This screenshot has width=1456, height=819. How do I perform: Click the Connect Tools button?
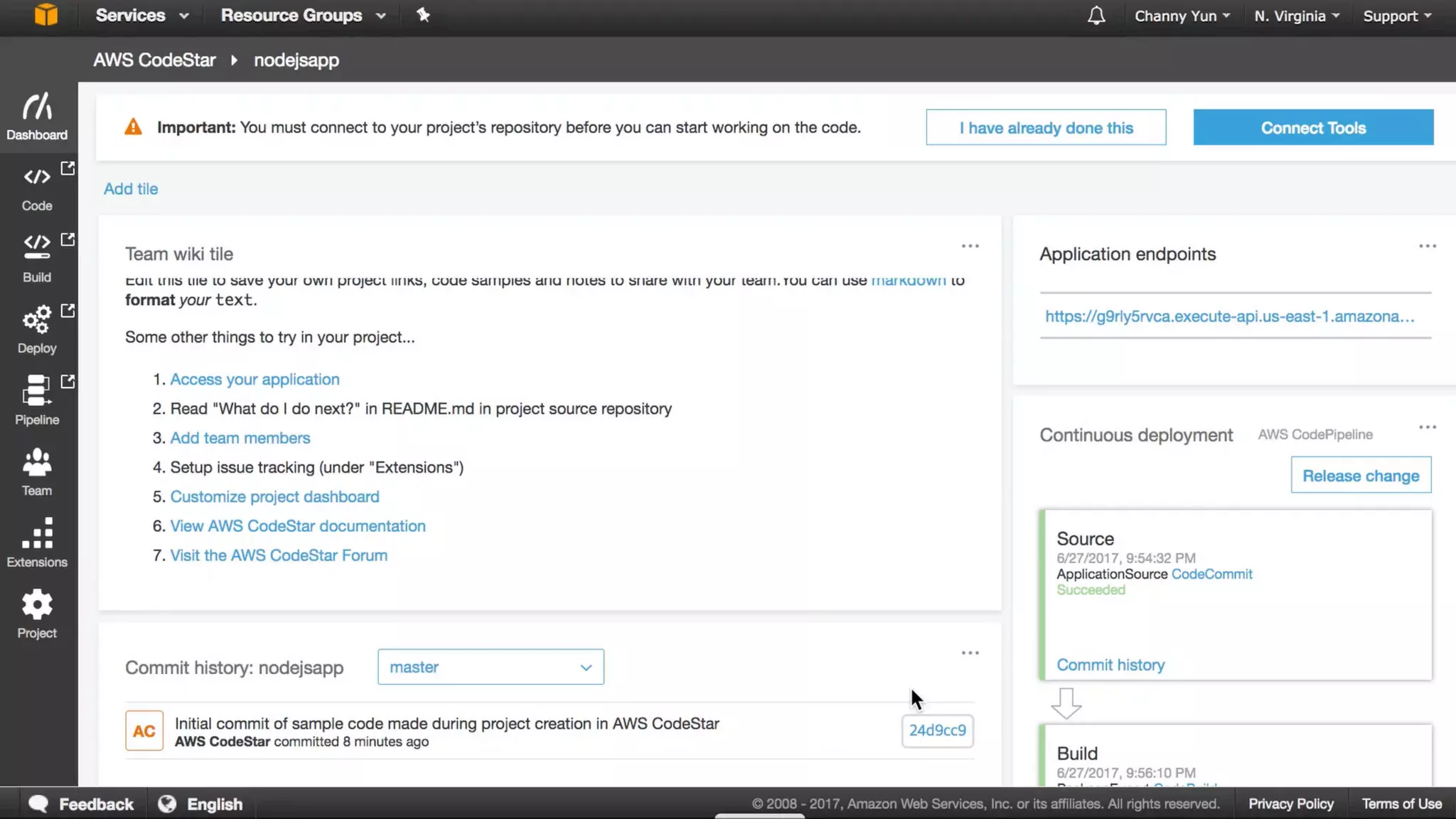pos(1313,128)
